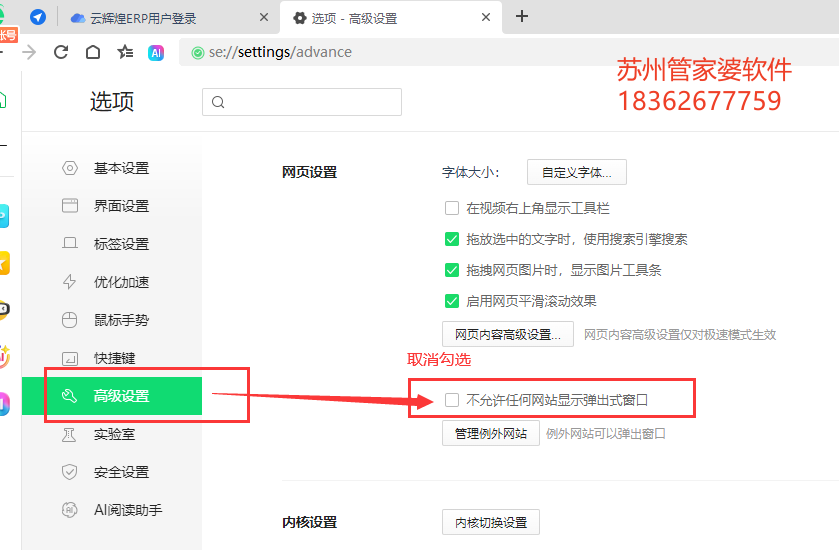This screenshot has height=550, width=839.
Task: Select the 选项 - 高级设置 tab
Action: pyautogui.click(x=391, y=18)
